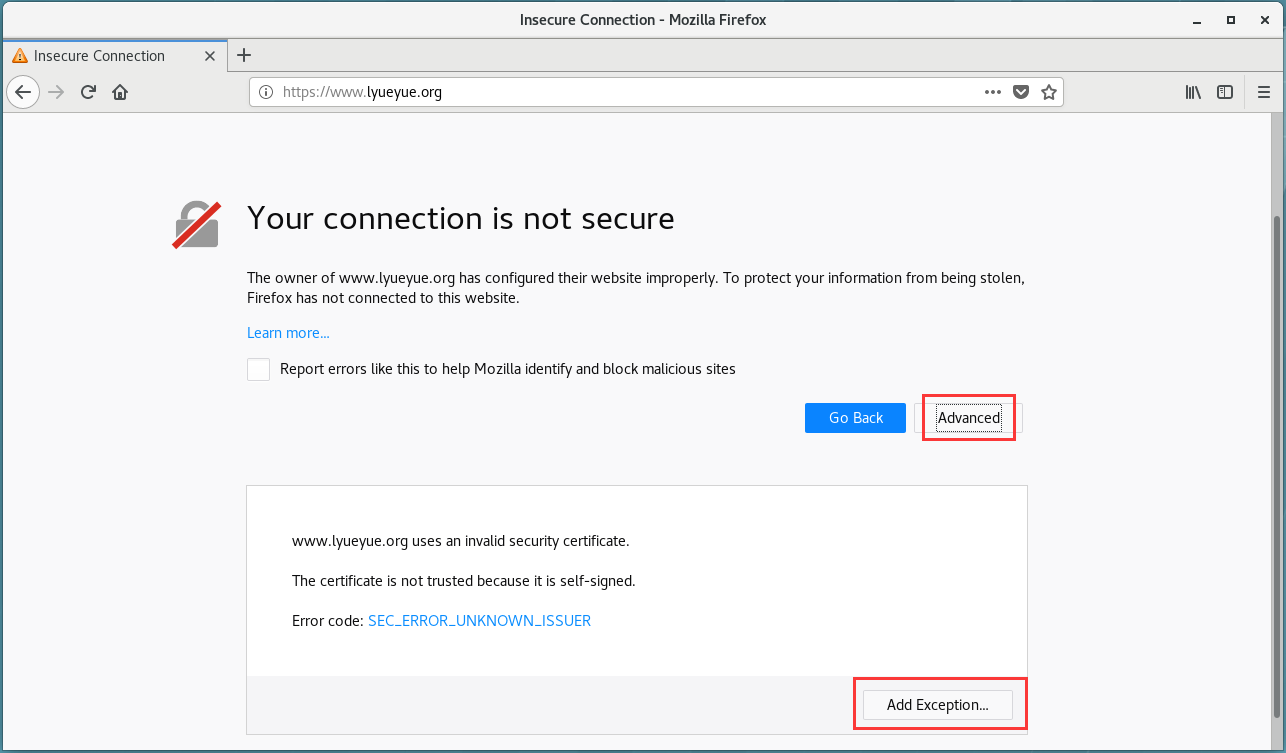The image size is (1286, 753).
Task: Reload the current page
Action: coord(88,92)
